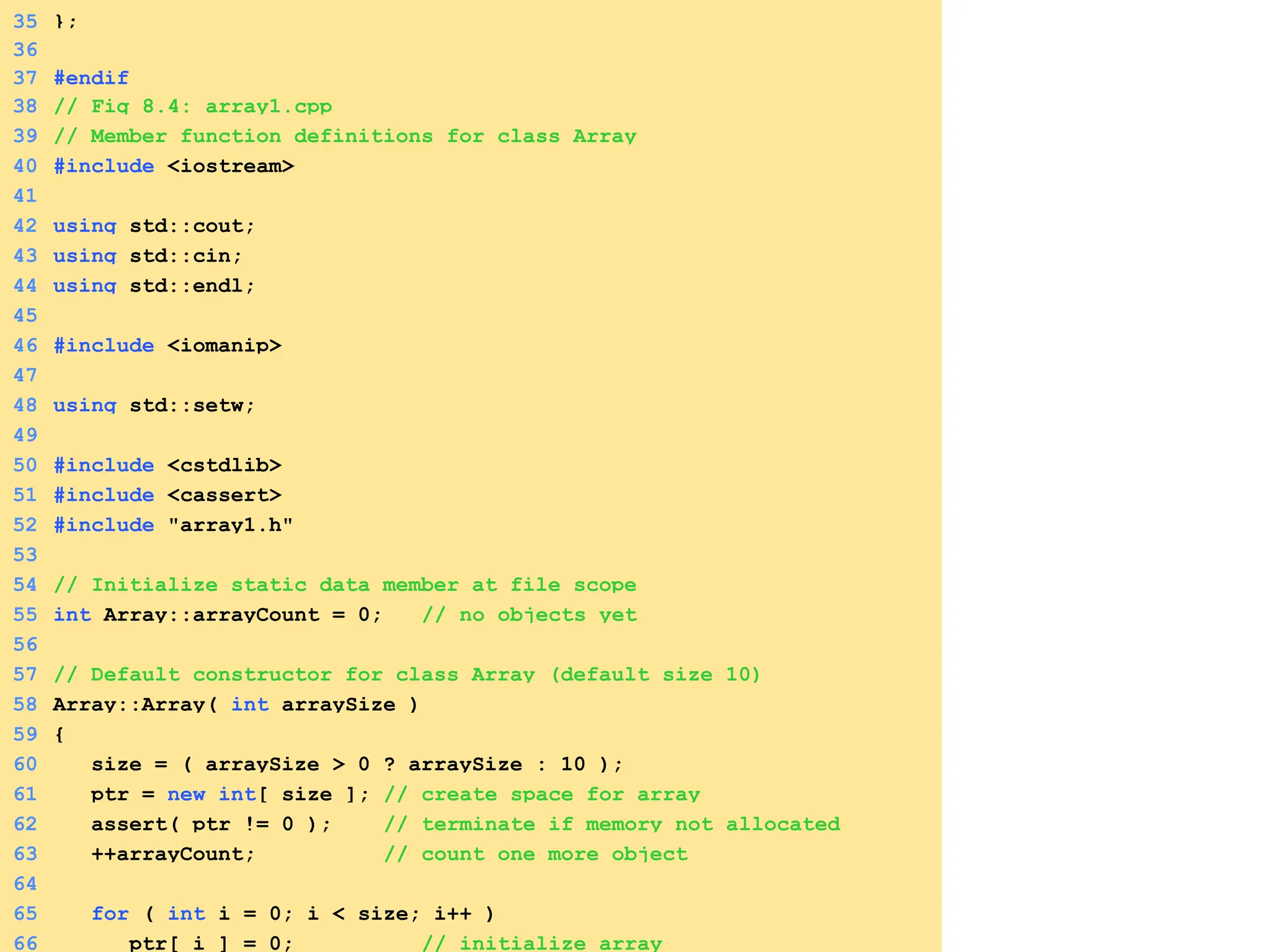Viewport: 1270px width, 952px height.
Task: Click '#include "array1.h"' on line 52
Action: [173, 525]
